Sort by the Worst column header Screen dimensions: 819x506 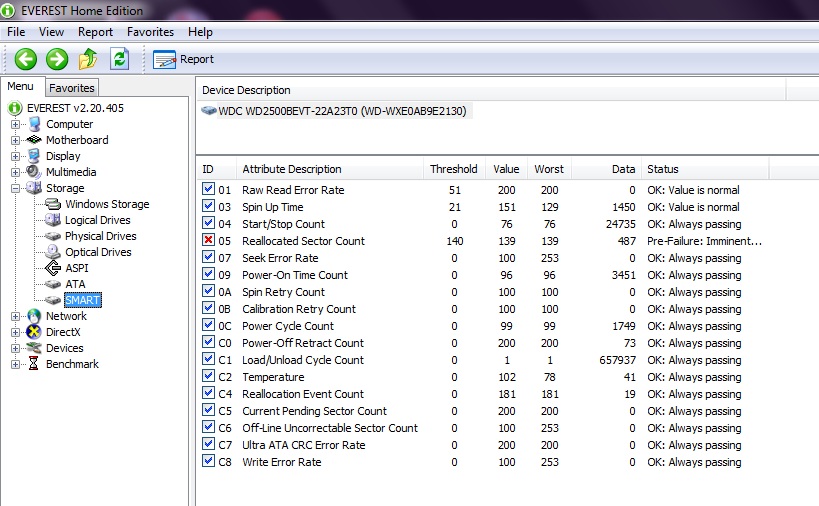point(549,169)
